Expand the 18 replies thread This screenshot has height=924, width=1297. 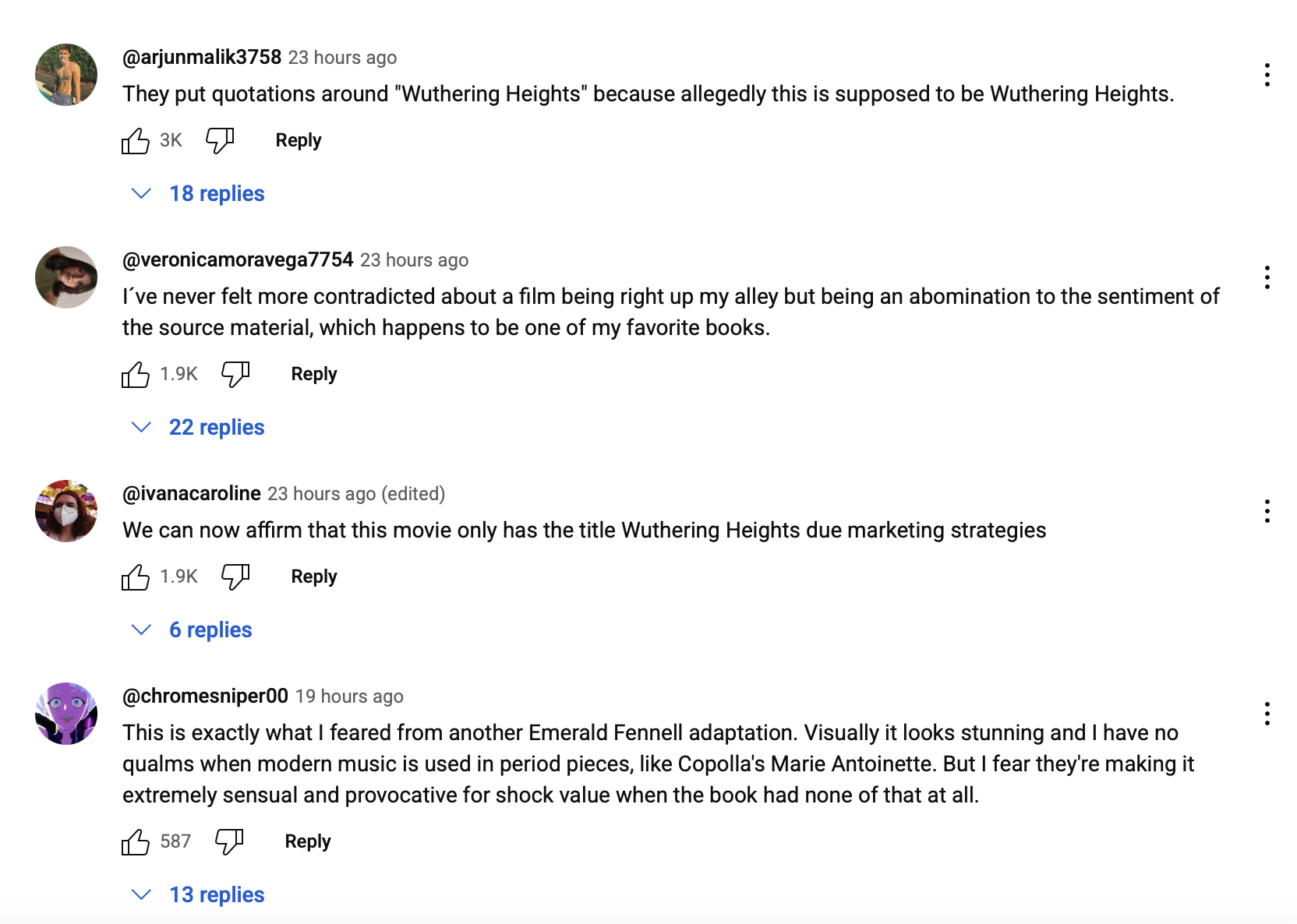click(x=216, y=194)
